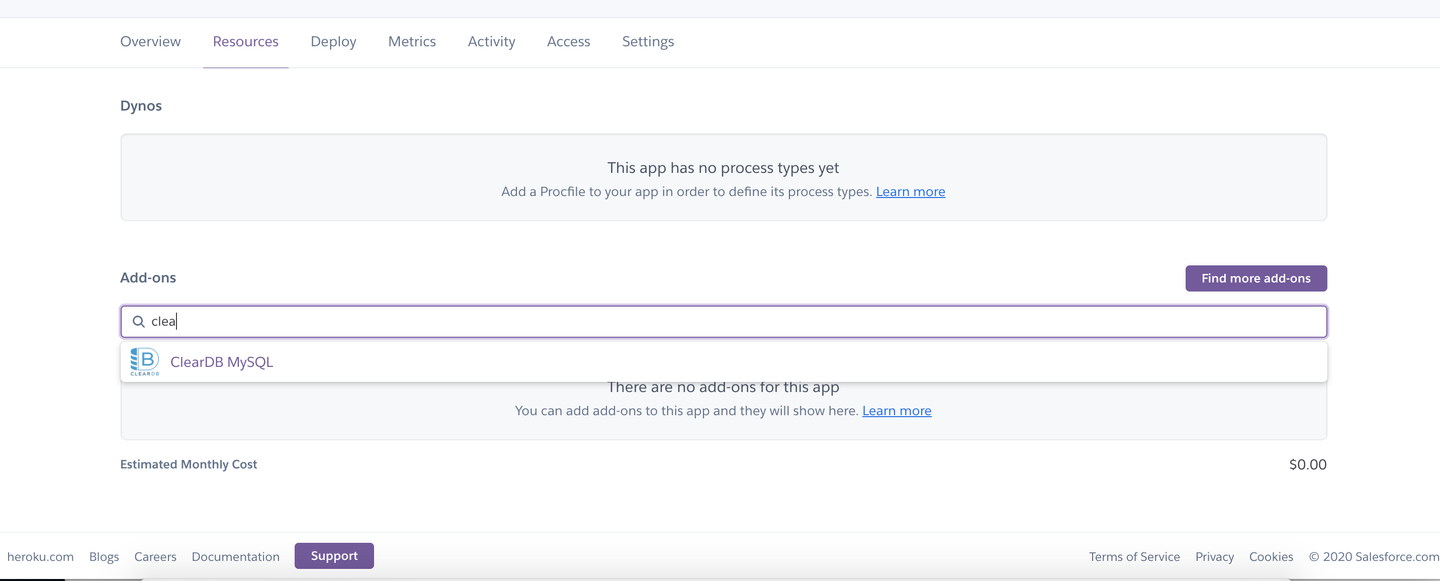Click the search magnifier icon

point(139,322)
